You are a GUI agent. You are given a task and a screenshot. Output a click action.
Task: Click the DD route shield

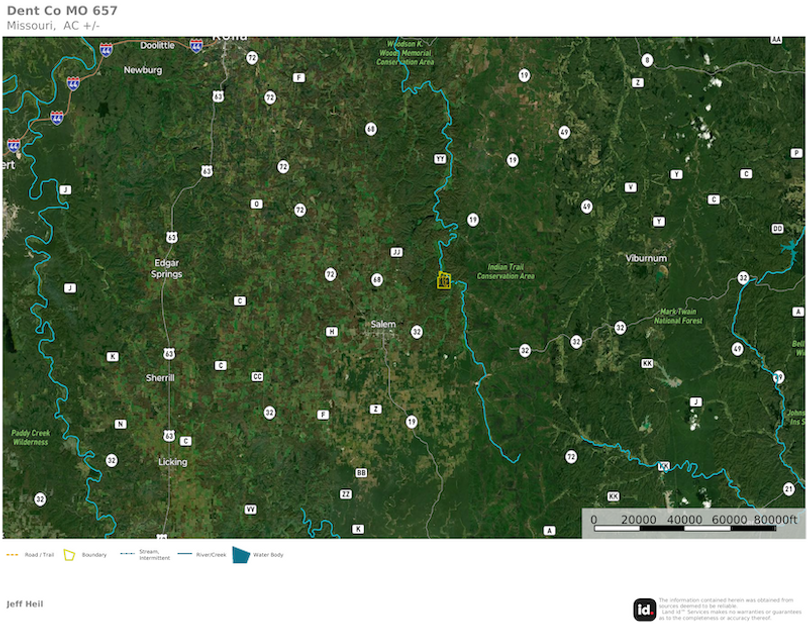[778, 229]
